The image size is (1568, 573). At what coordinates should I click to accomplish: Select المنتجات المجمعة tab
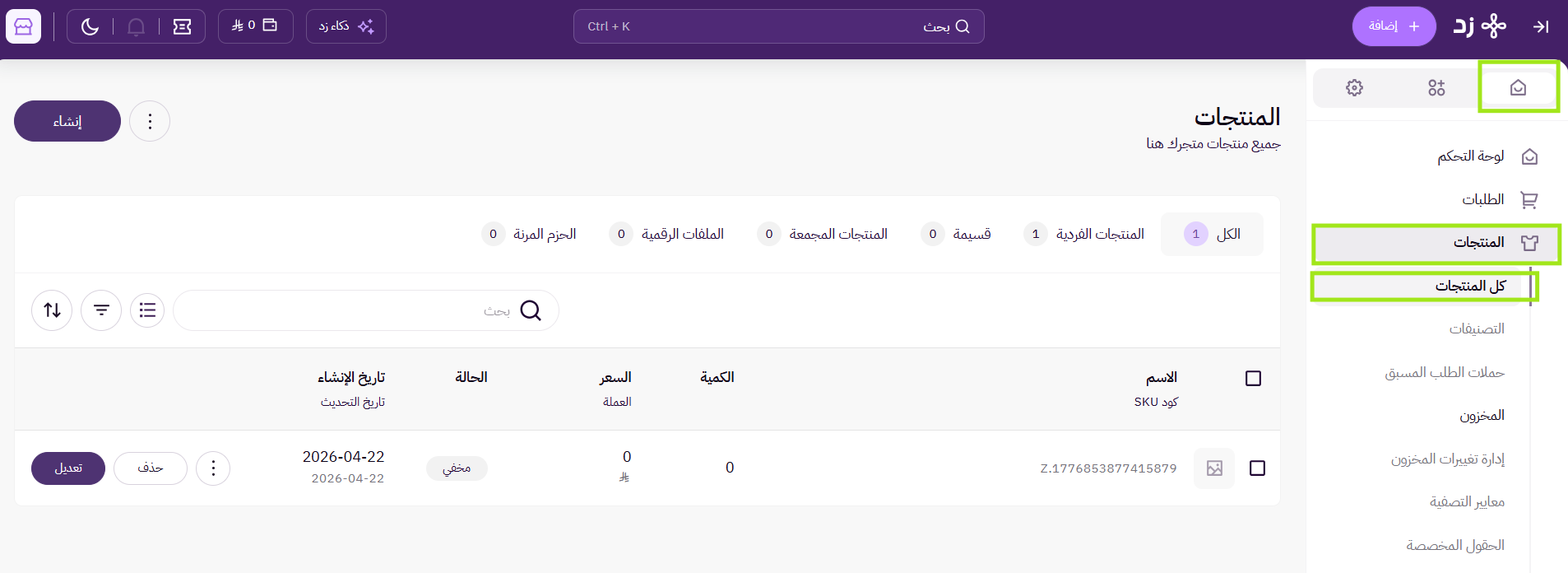[x=822, y=234]
